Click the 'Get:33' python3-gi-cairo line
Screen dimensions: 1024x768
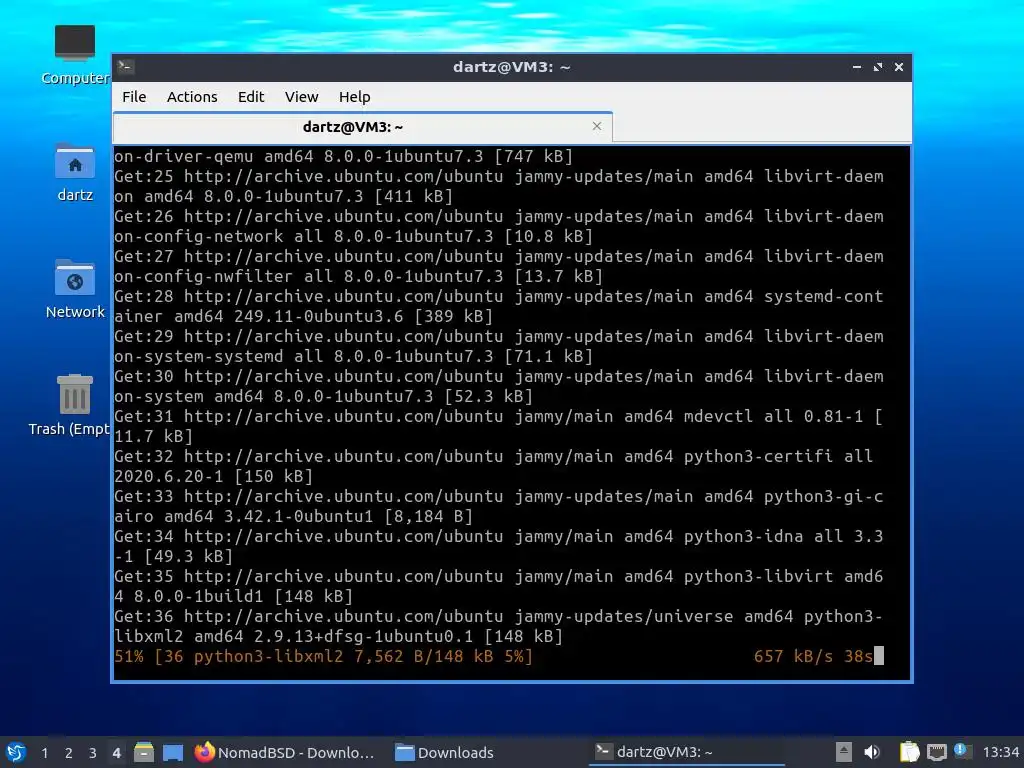[498, 506]
